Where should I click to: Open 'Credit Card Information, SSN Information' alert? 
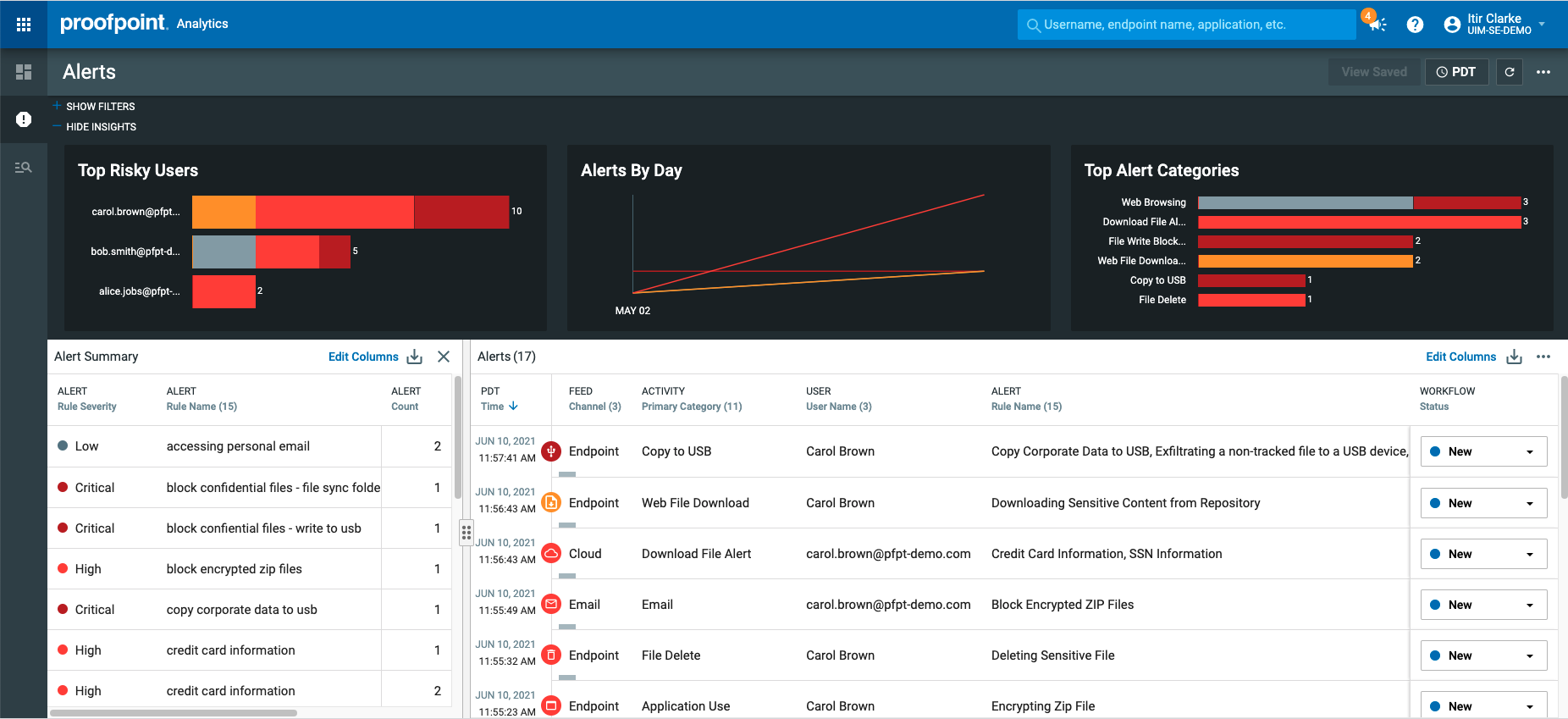(x=1107, y=554)
